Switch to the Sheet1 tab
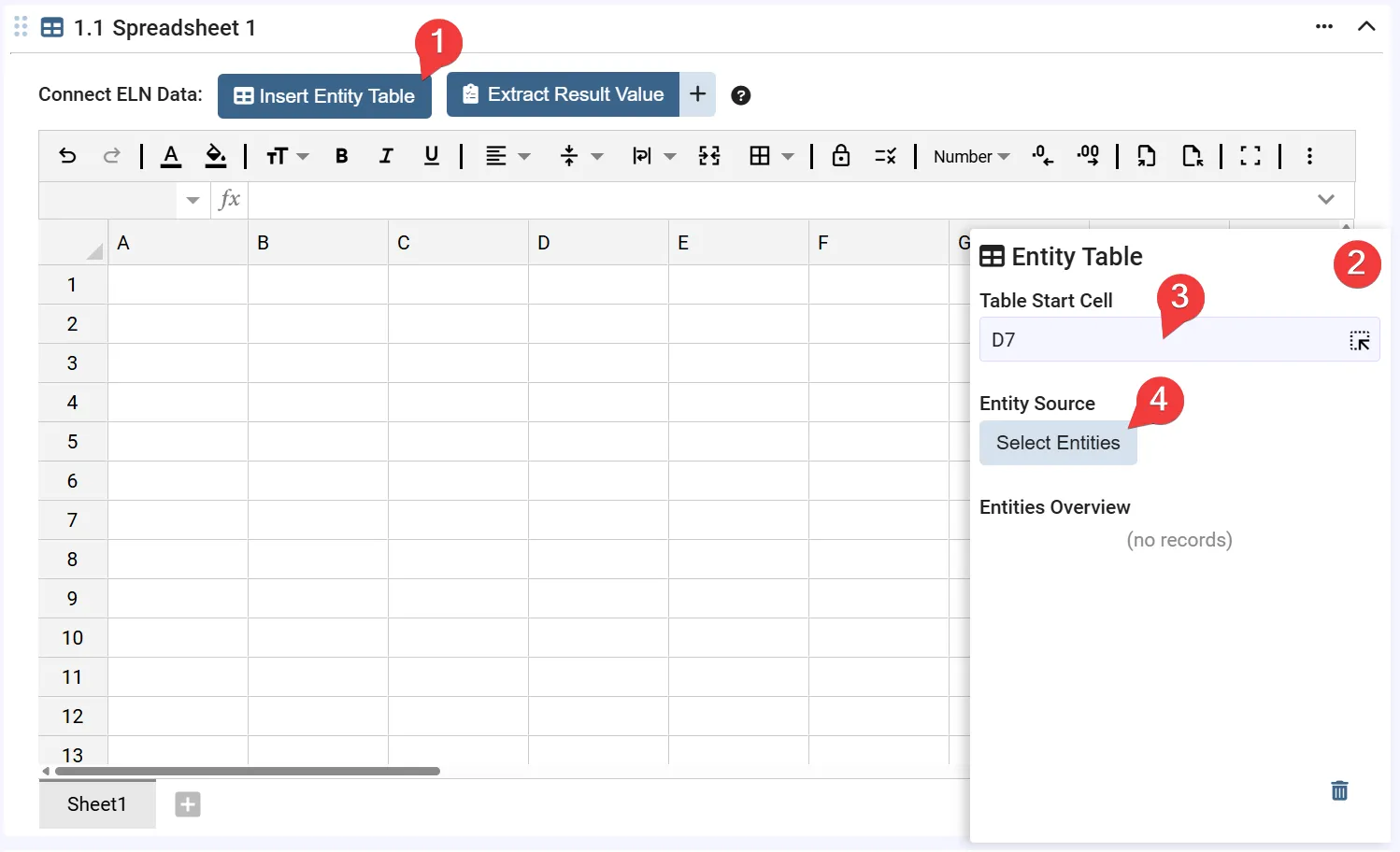Image resolution: width=1400 pixels, height=852 pixels. [96, 804]
